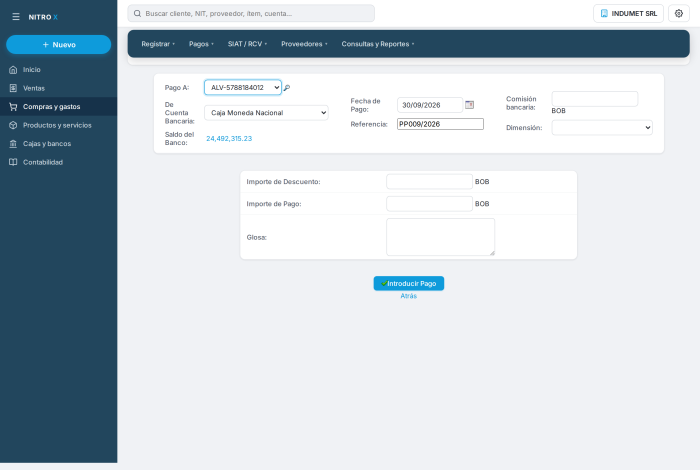This screenshot has height=470, width=700.
Task: Click the Glosa text area
Action: pos(440,237)
